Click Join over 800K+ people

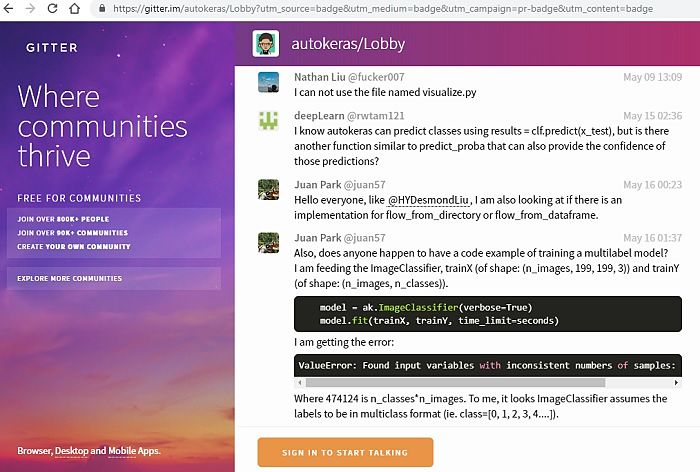coord(63,219)
